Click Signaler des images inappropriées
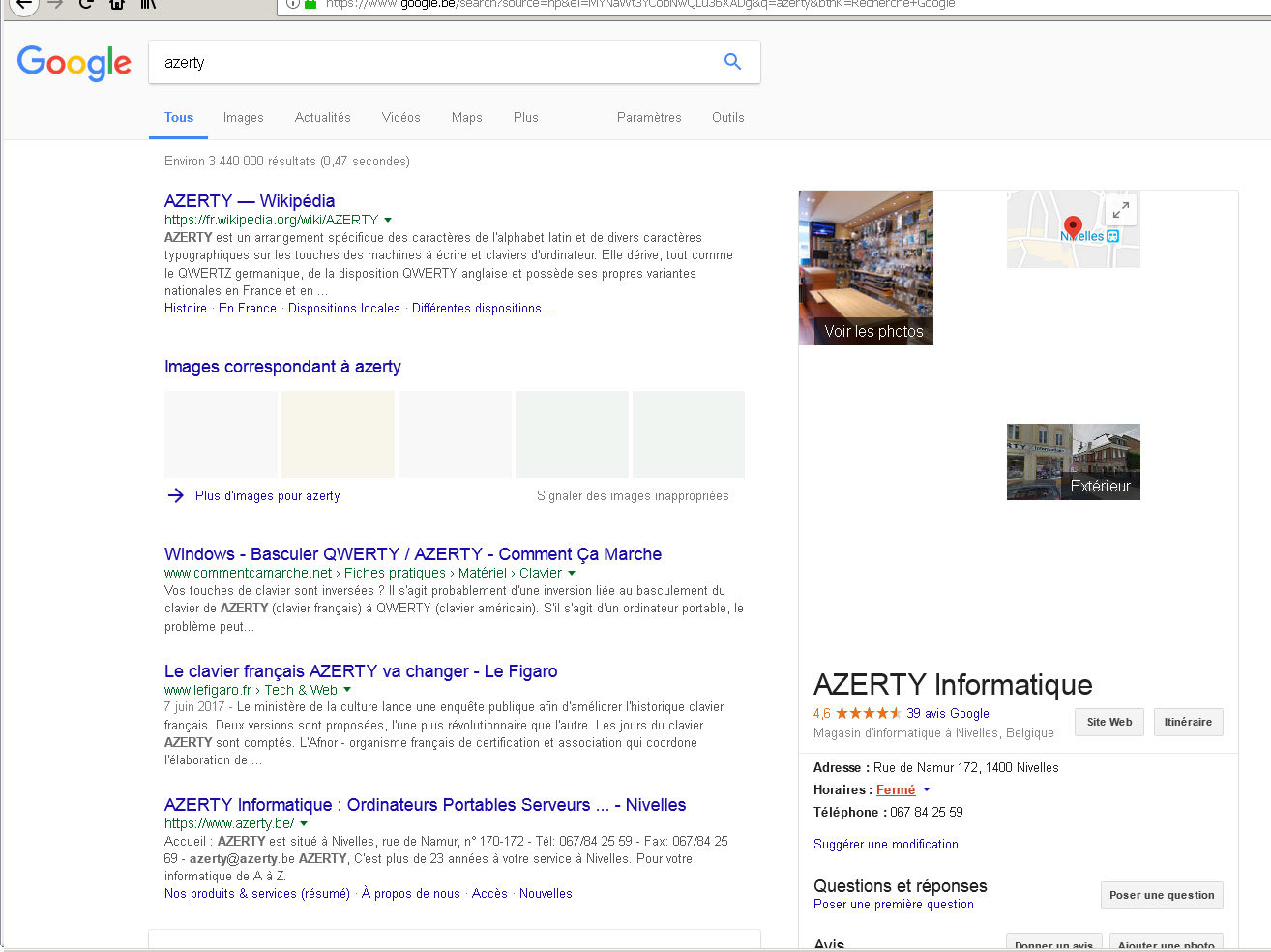The height and width of the screenshot is (952, 1271). 633,496
